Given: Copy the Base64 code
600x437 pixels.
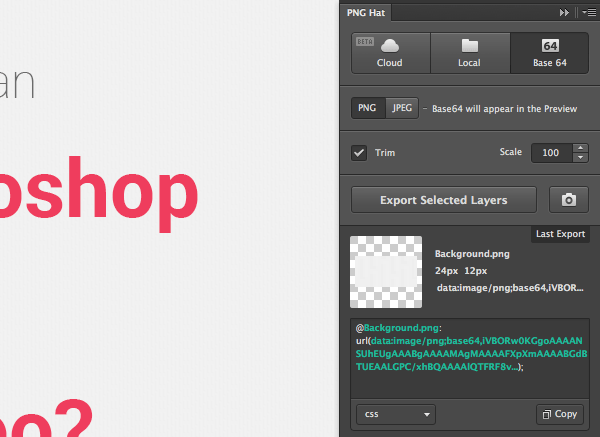Looking at the screenshot, I should [560, 414].
